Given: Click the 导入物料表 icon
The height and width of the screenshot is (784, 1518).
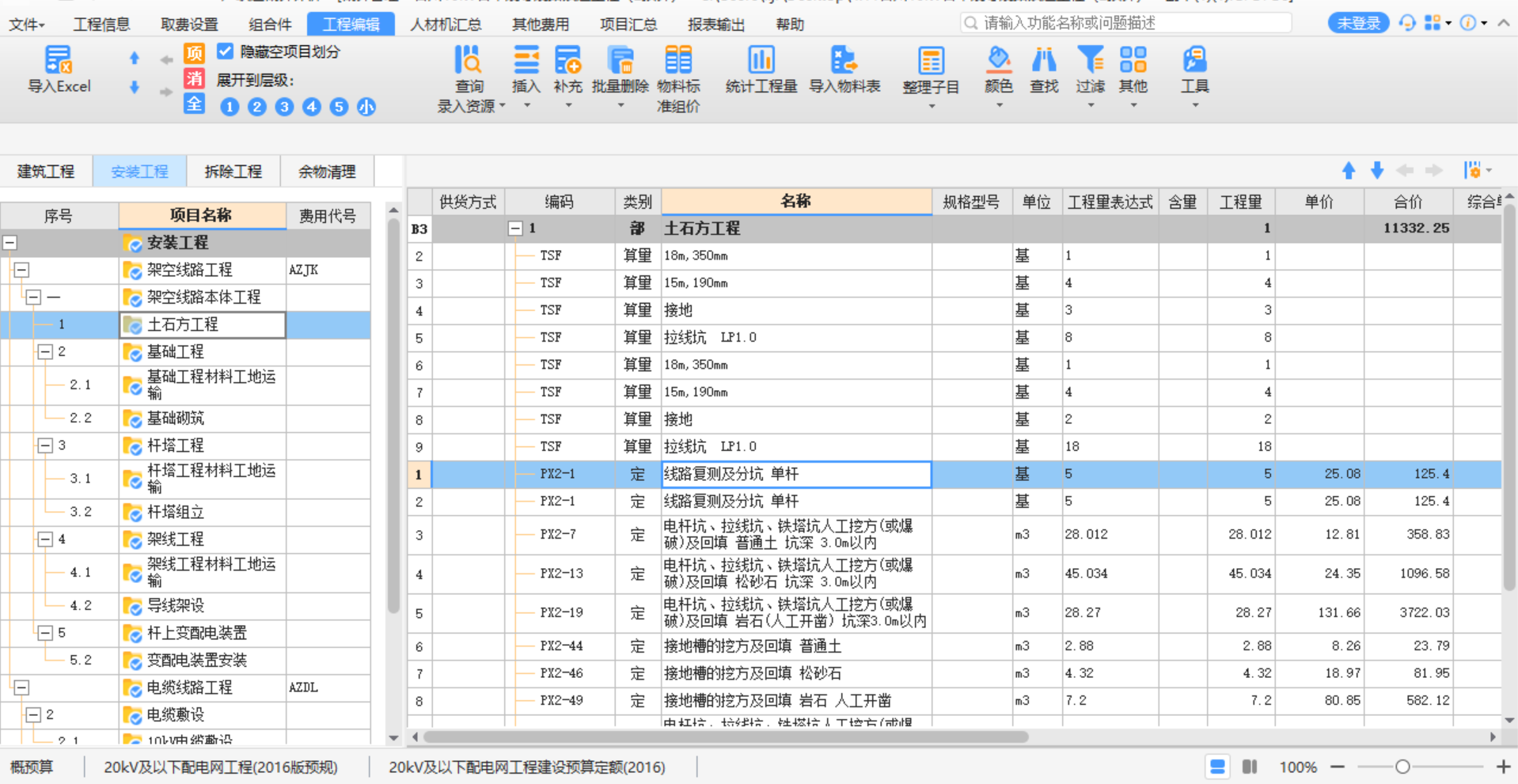Looking at the screenshot, I should point(844,59).
